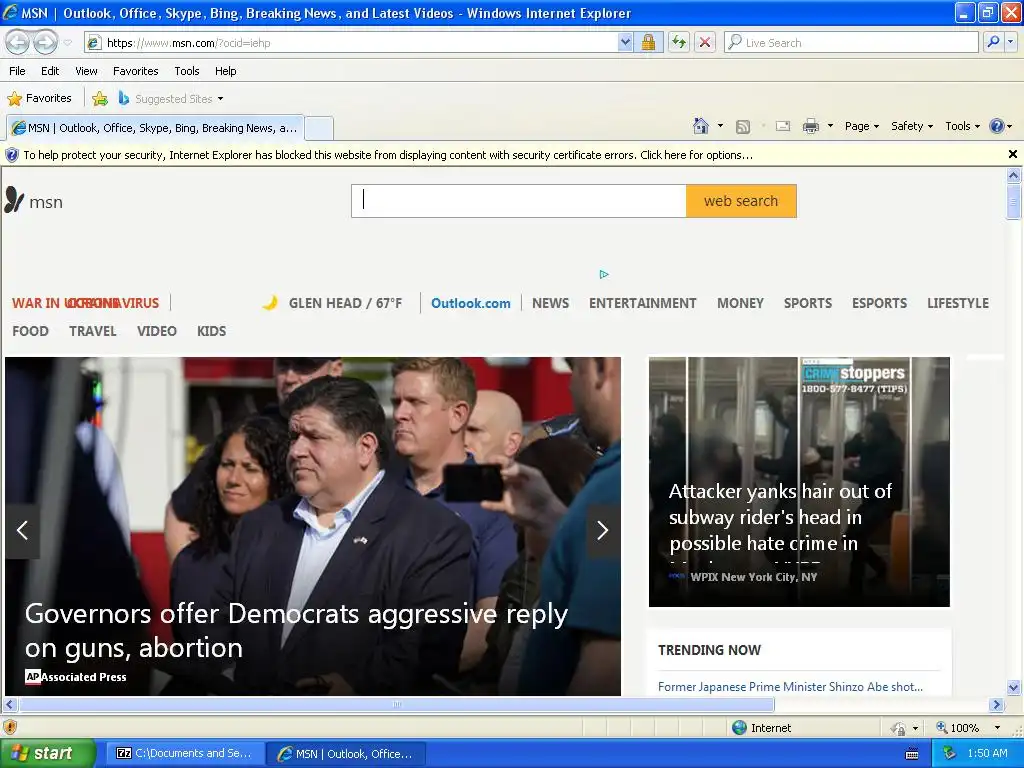Go forward with the browser Forward arrow
This screenshot has width=1024, height=768.
point(45,42)
